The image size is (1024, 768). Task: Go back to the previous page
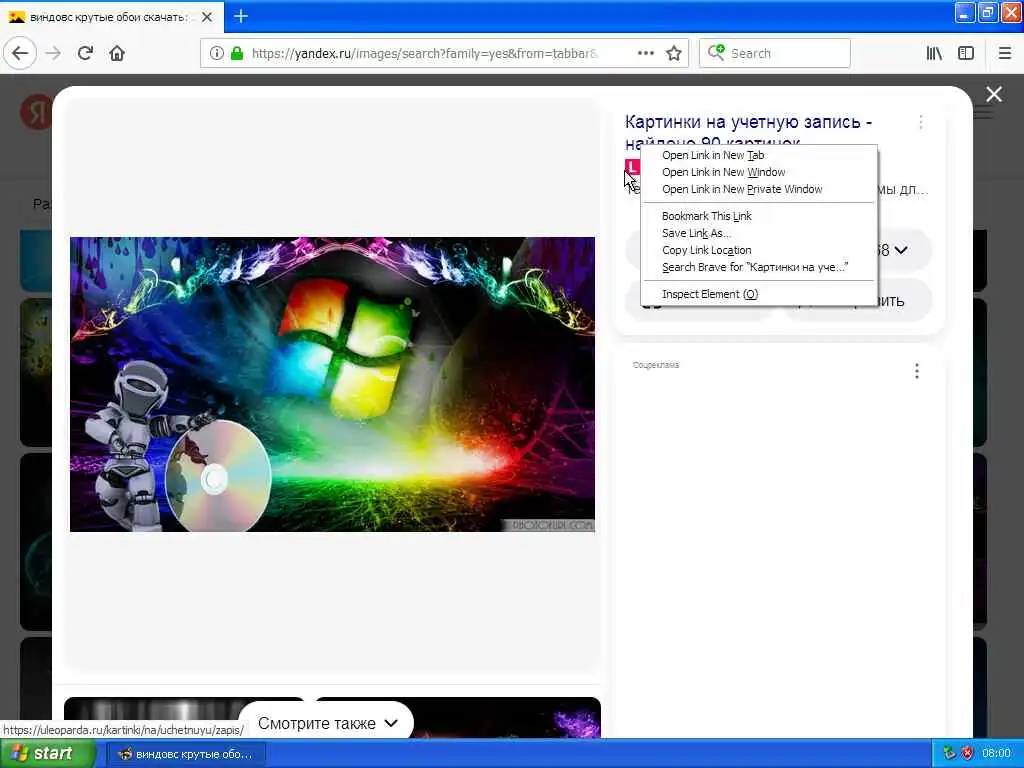point(20,53)
